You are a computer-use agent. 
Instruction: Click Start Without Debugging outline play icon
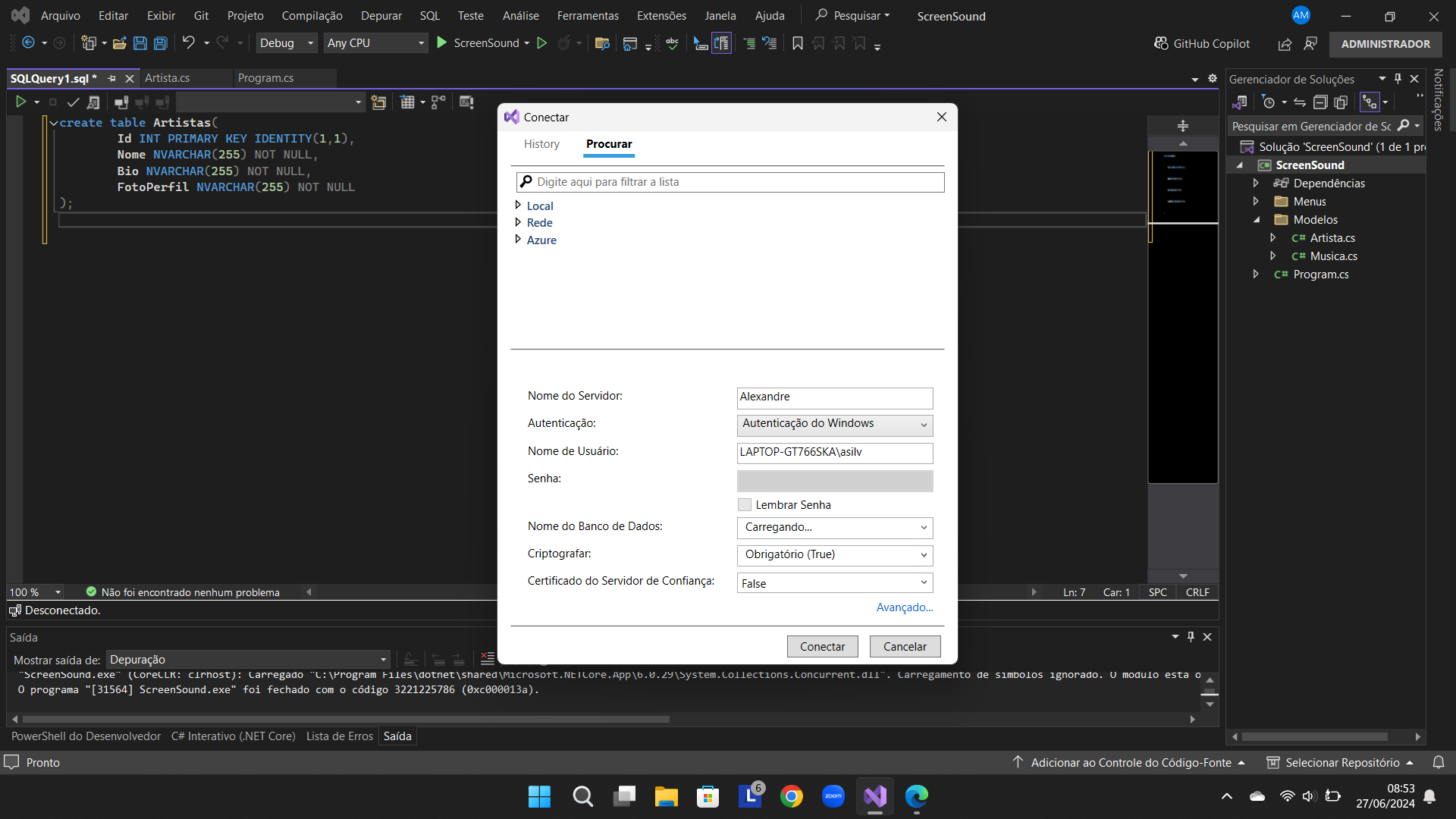(541, 43)
